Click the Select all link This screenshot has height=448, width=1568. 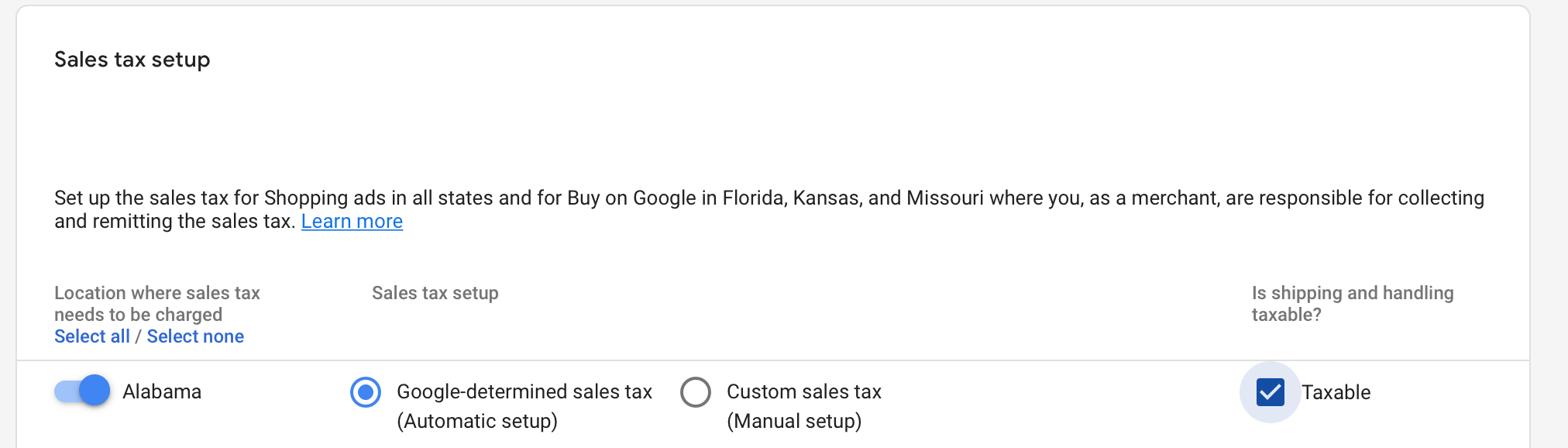pyautogui.click(x=92, y=336)
